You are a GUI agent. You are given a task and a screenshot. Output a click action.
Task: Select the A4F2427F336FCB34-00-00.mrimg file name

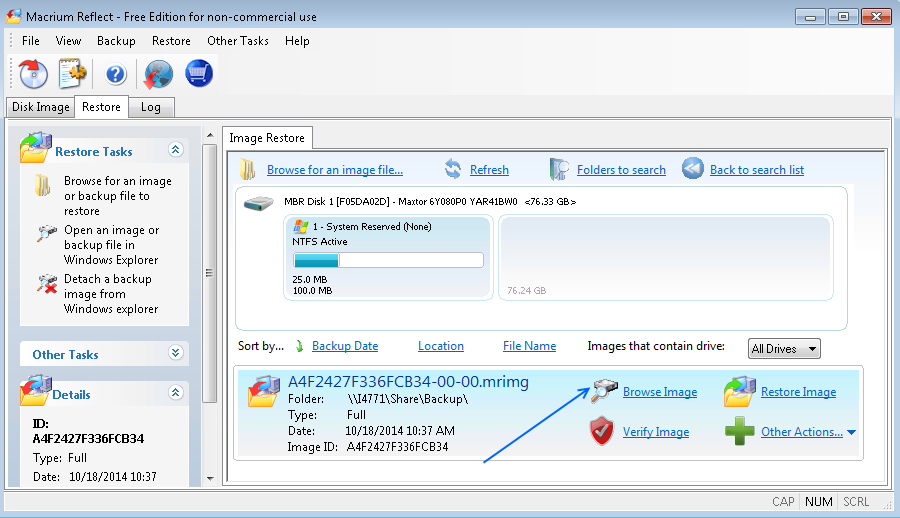(408, 382)
